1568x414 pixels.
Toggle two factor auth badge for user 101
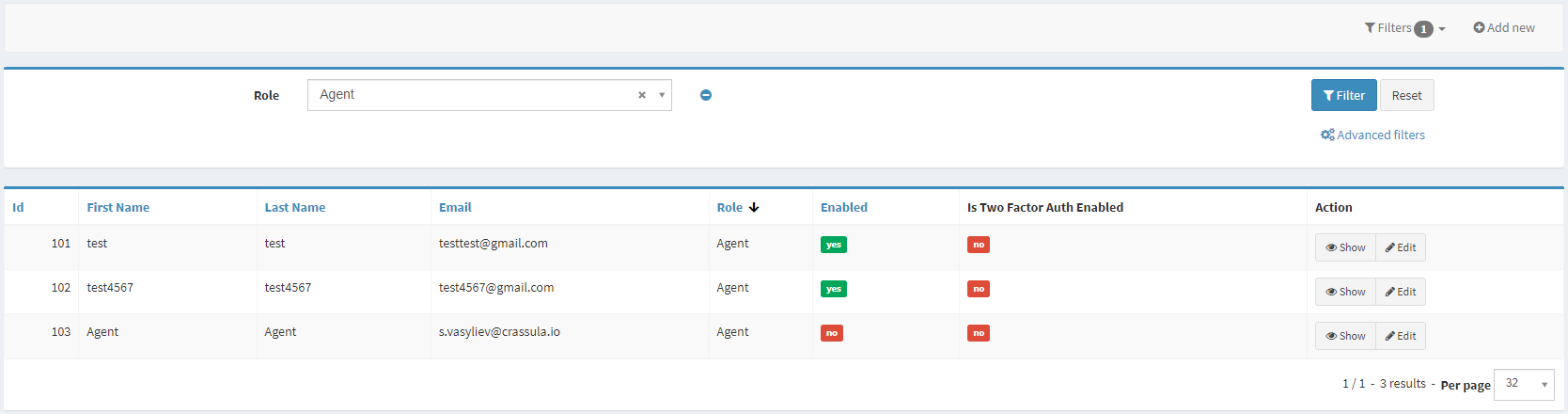978,245
